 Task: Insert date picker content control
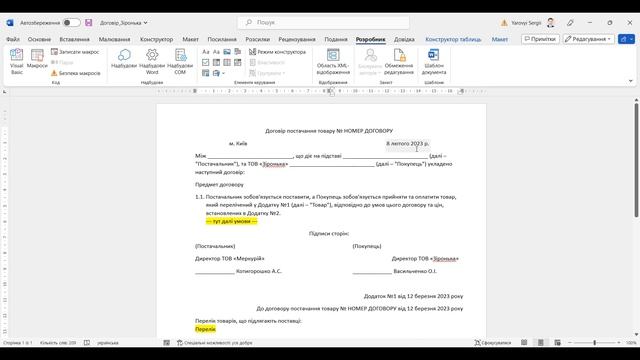pyautogui.click(x=238, y=62)
